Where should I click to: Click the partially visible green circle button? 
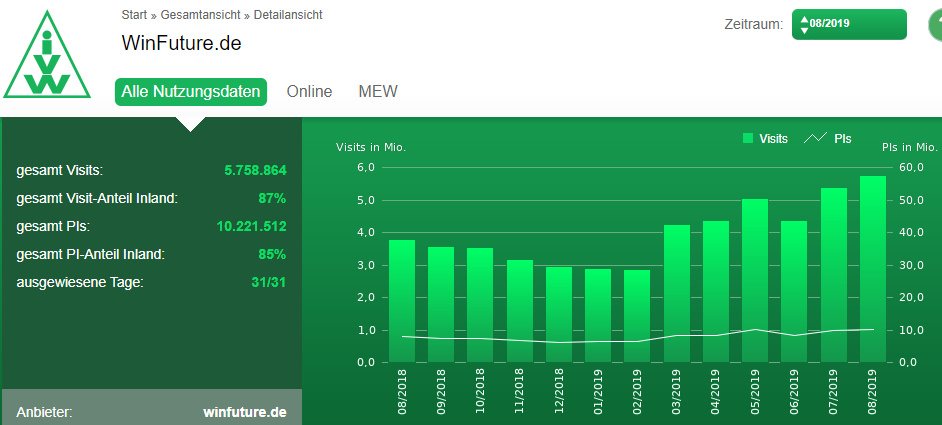[x=935, y=25]
